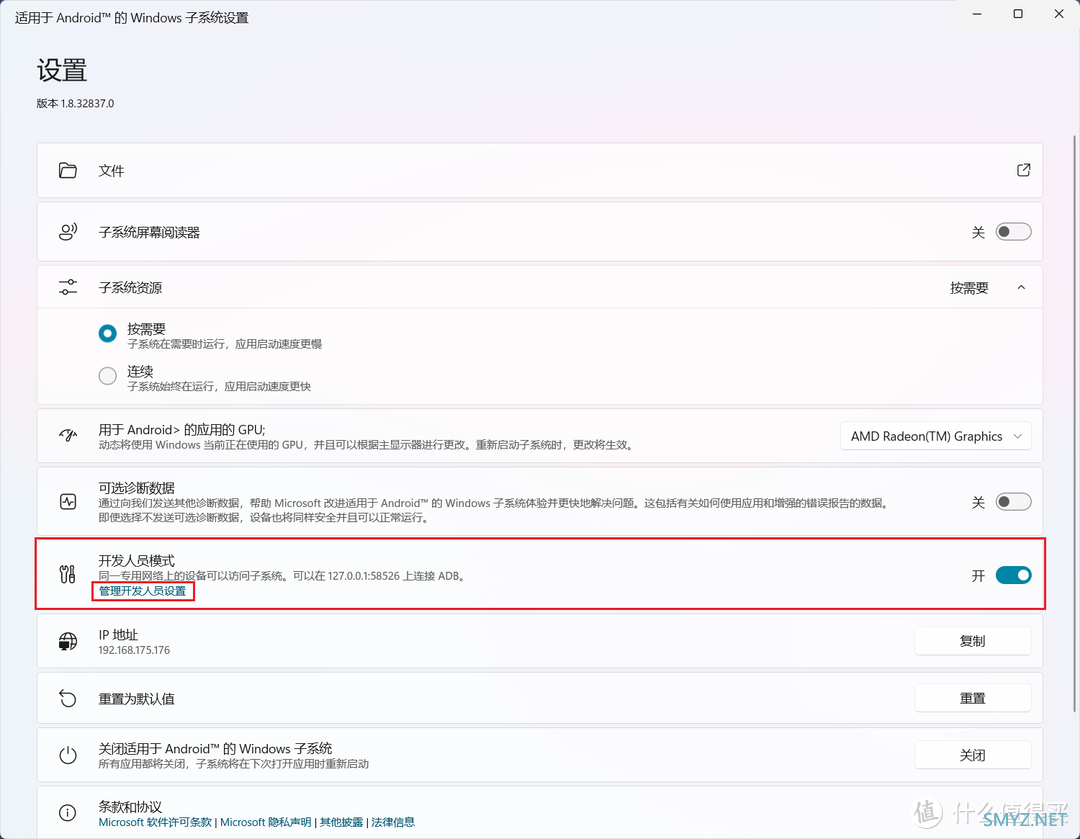Click the diagnostic data heartbeat icon
Screen dimensions: 1080x839
click(68, 501)
